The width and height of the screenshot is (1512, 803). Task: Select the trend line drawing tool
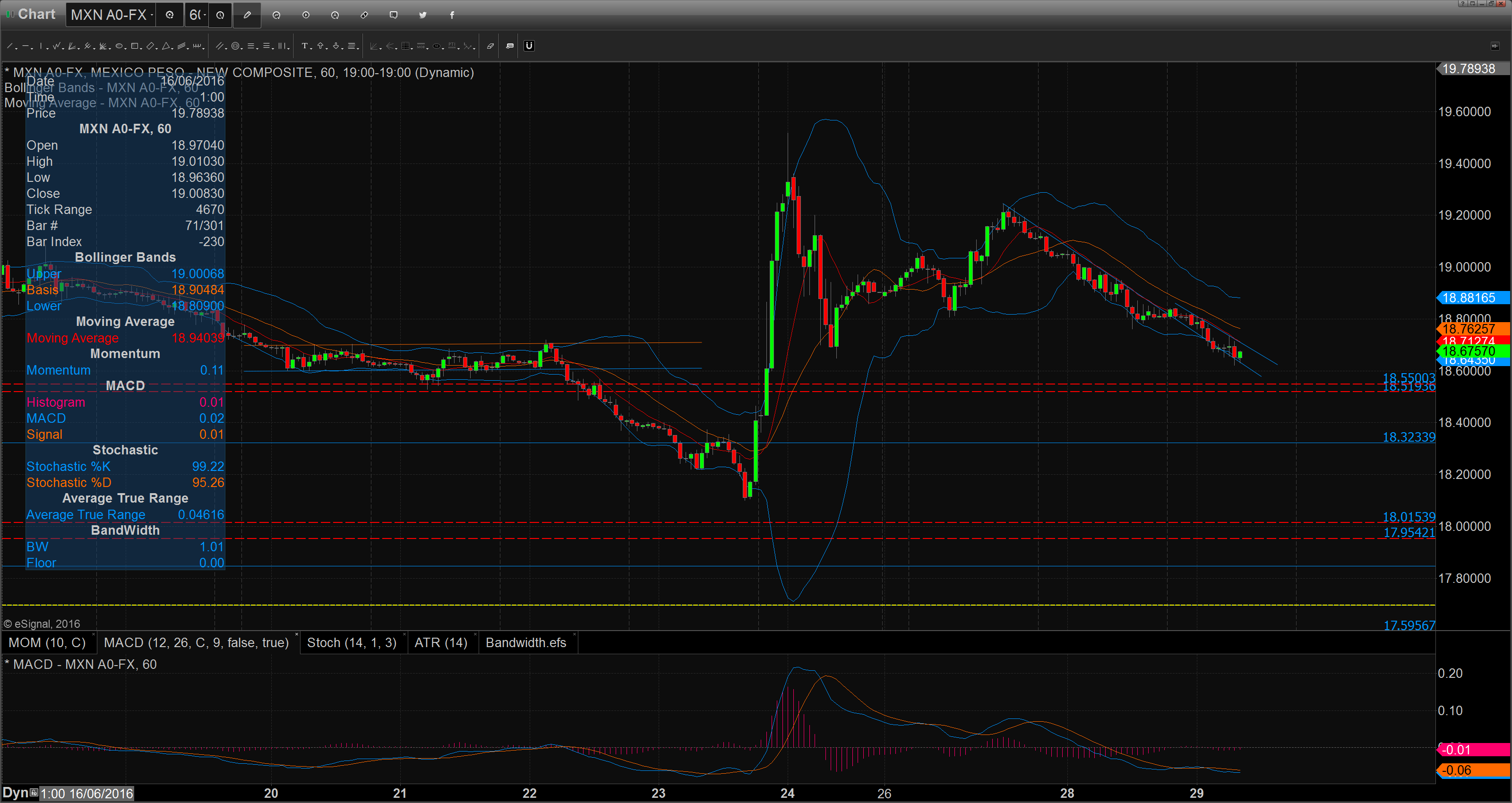click(9, 46)
